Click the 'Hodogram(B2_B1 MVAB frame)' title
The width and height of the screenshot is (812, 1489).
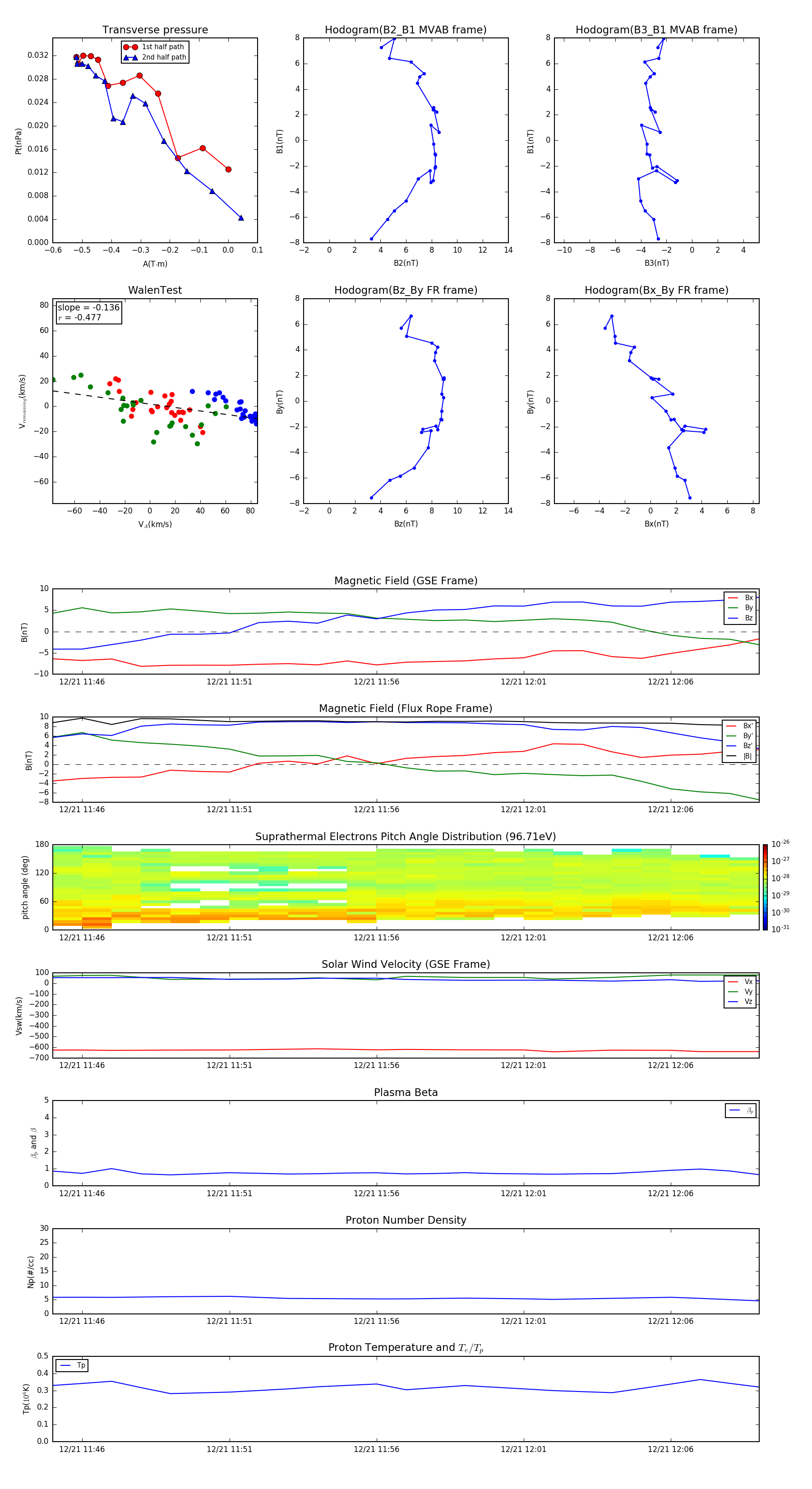coord(406,30)
